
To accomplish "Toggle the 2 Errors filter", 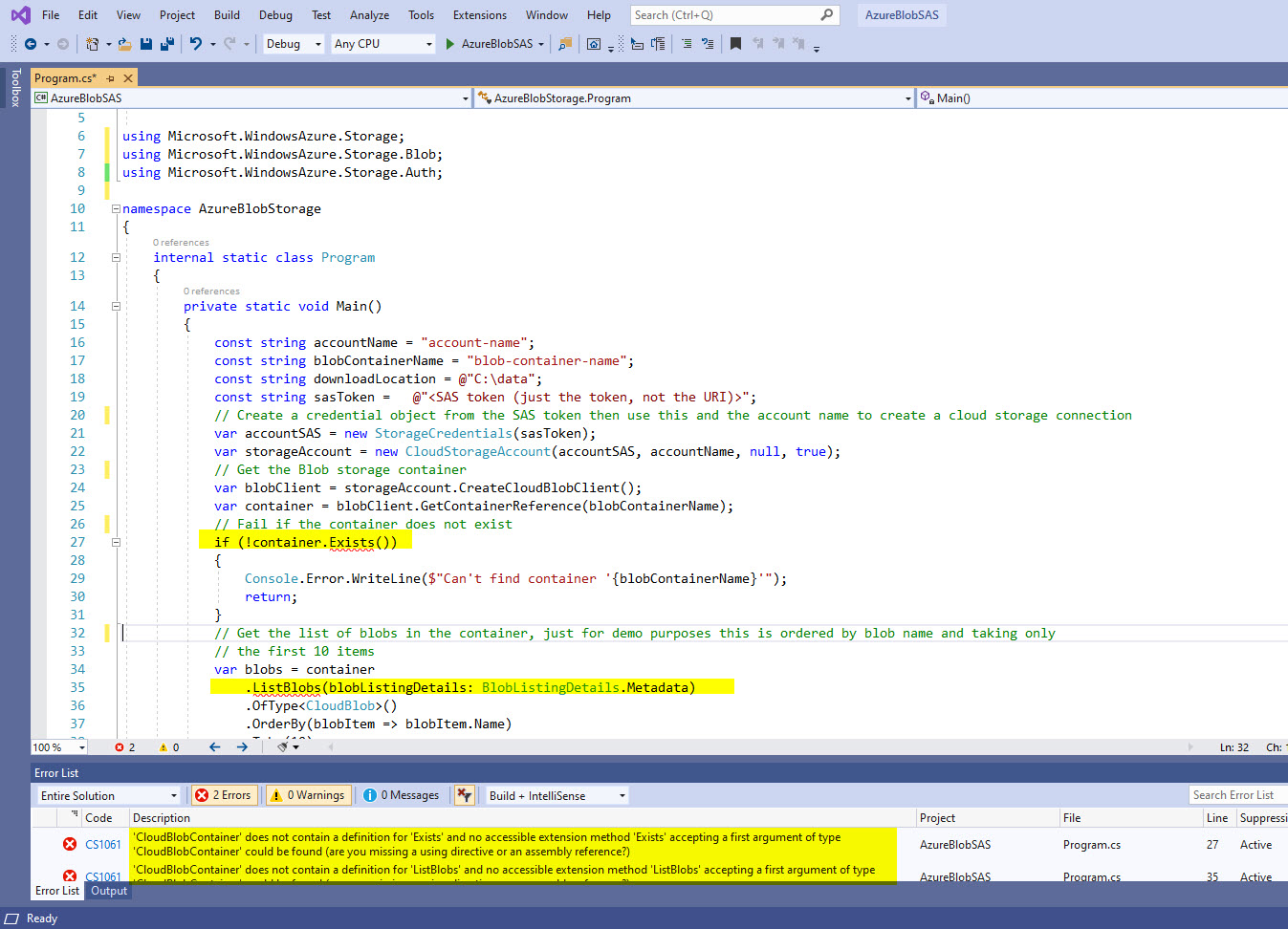I will [223, 795].
